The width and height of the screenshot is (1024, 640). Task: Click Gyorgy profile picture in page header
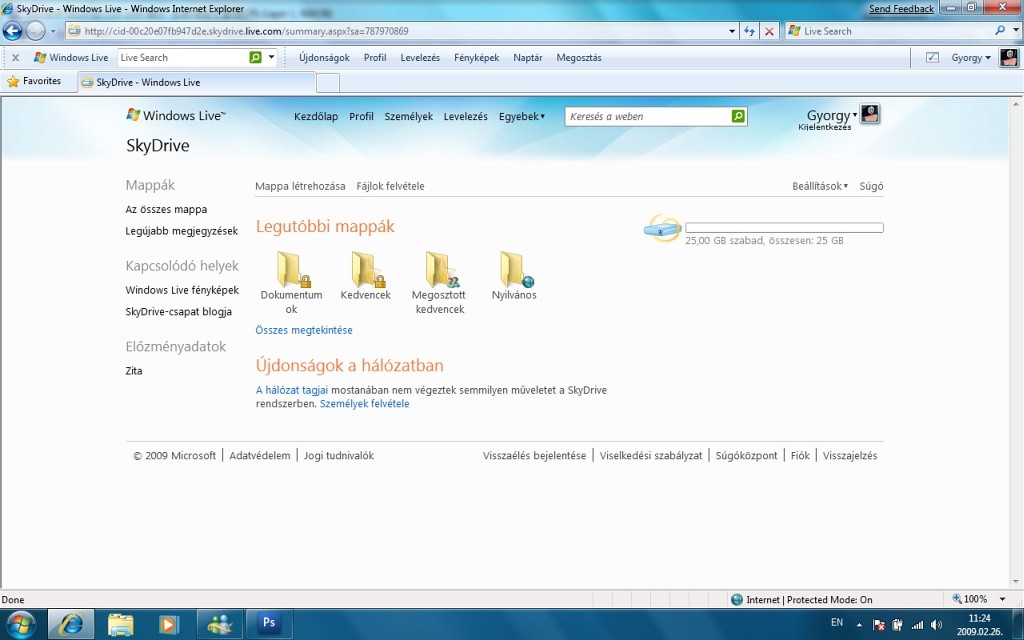870,114
